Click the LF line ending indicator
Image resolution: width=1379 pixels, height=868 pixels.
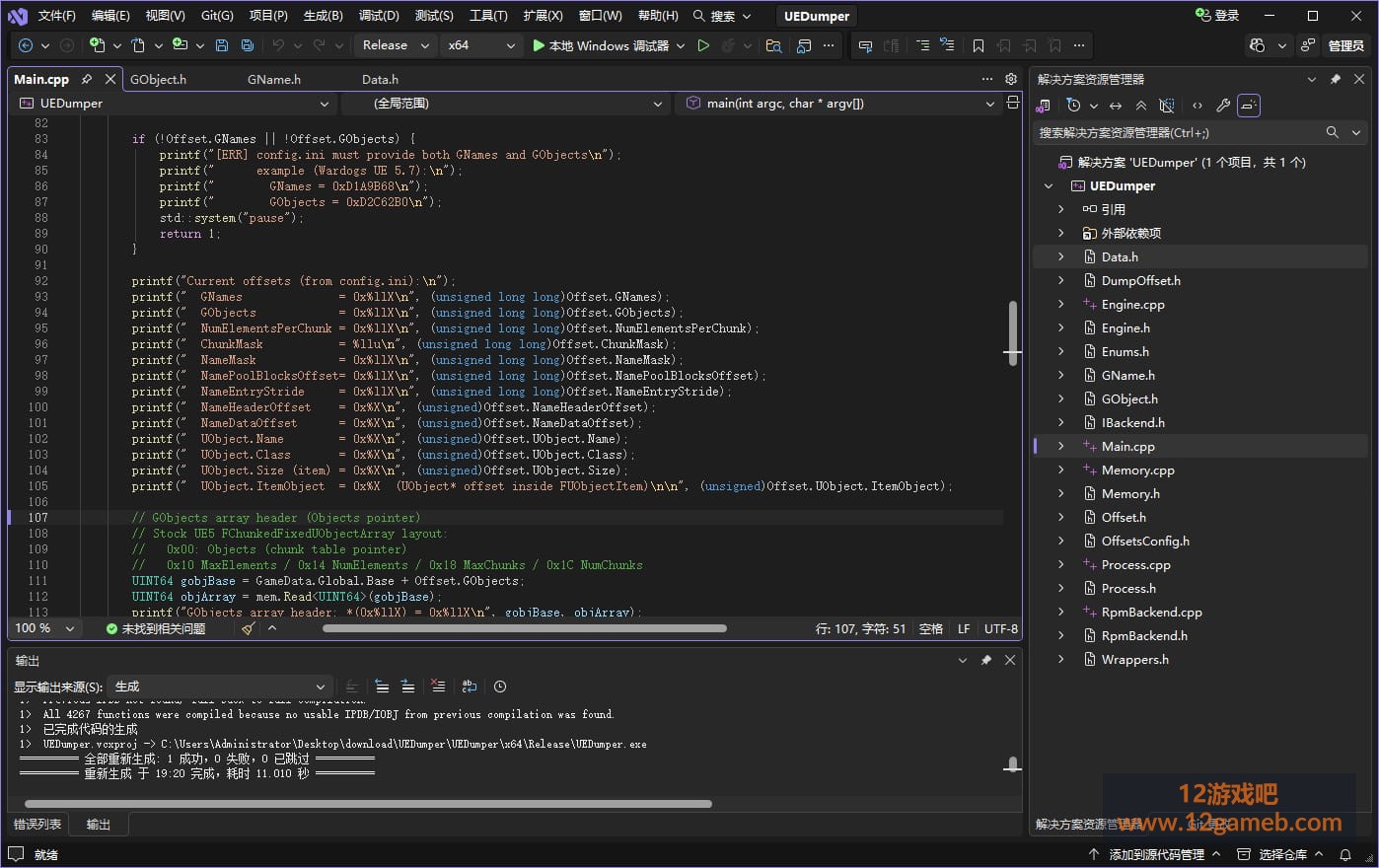point(964,628)
